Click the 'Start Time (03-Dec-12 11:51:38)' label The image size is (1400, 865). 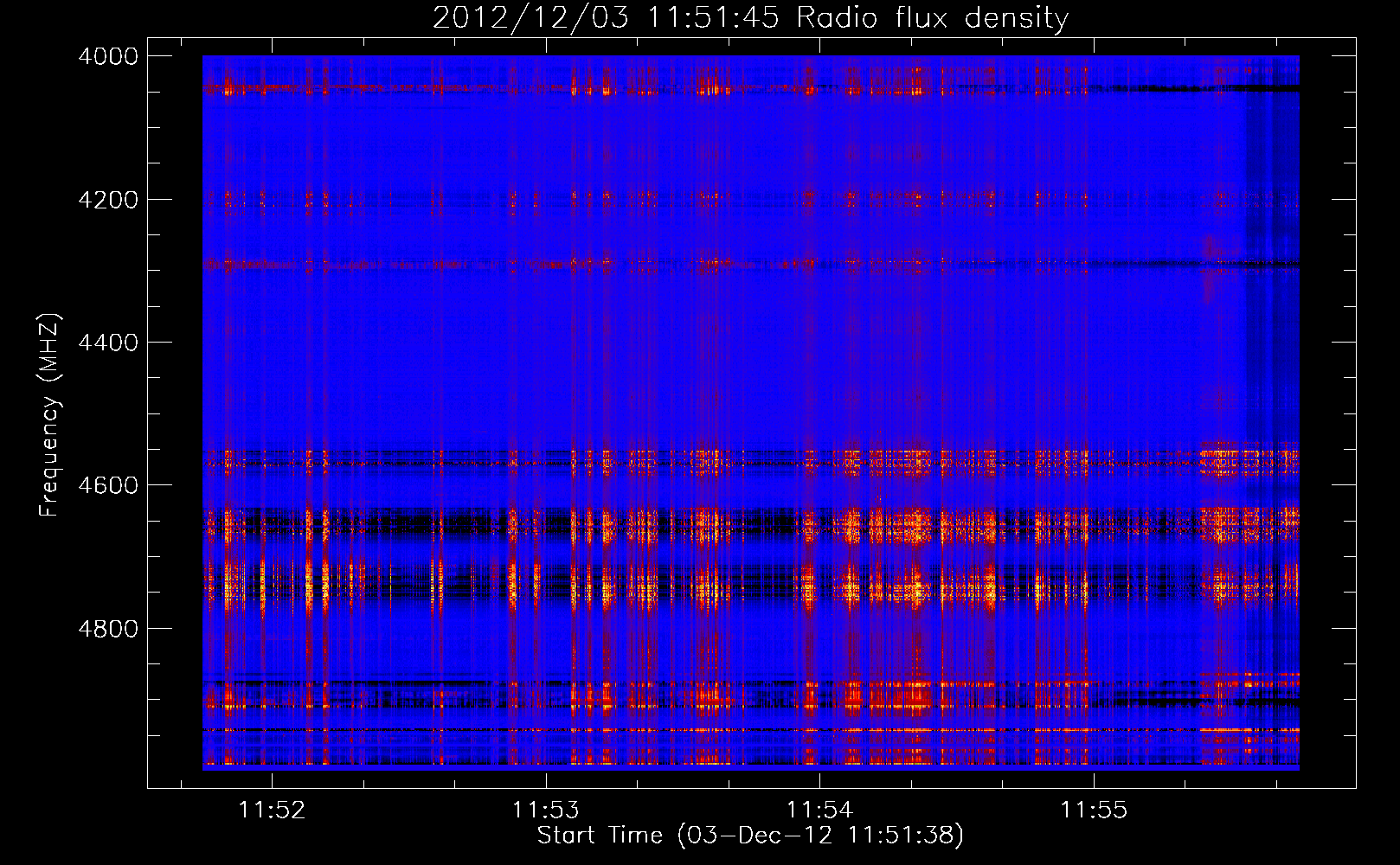(750, 836)
